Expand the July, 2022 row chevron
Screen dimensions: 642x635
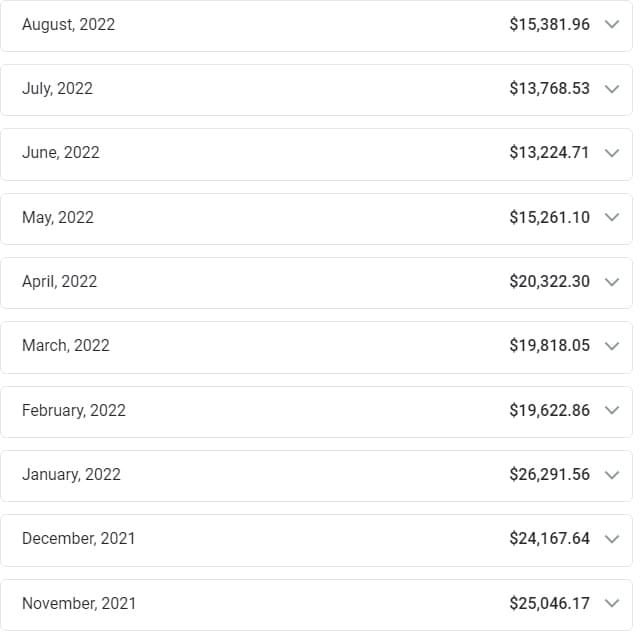pyautogui.click(x=613, y=89)
